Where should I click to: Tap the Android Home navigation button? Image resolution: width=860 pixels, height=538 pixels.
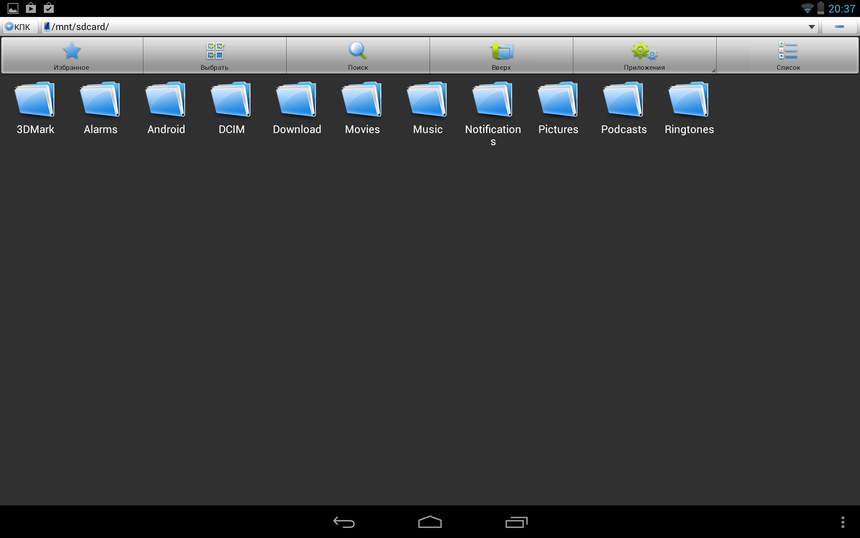[430, 522]
